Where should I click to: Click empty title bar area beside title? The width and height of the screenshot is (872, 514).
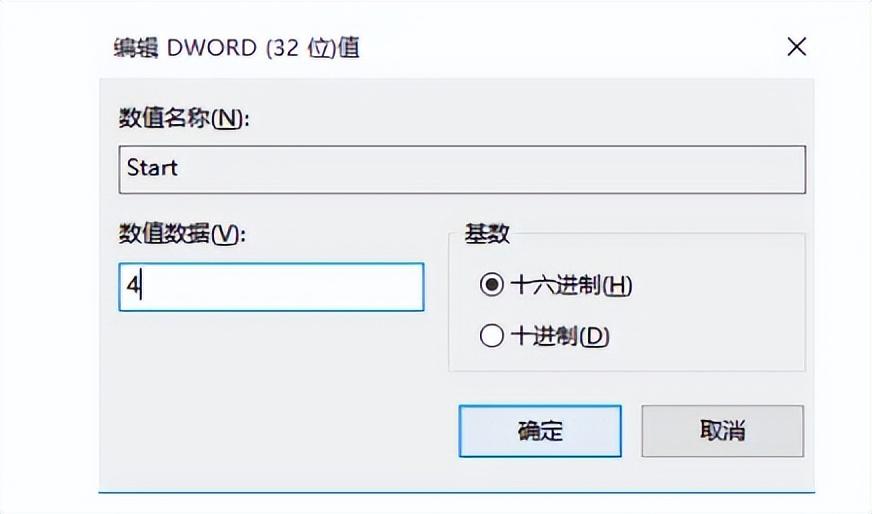point(567,48)
